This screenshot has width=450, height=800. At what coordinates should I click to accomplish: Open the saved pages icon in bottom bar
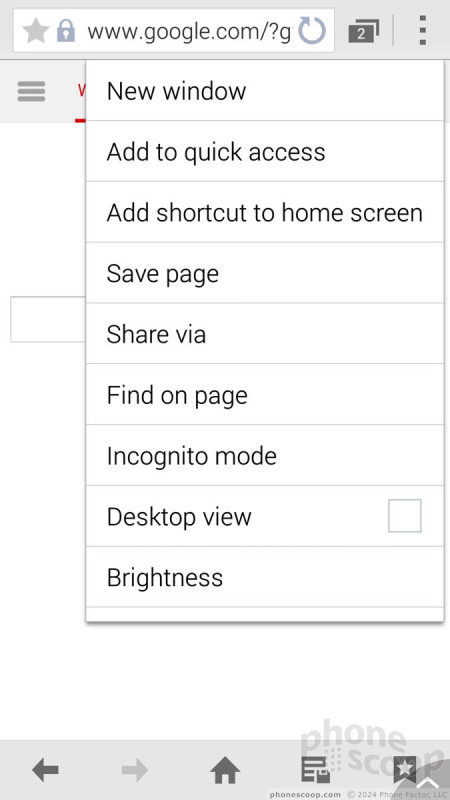pos(315,770)
